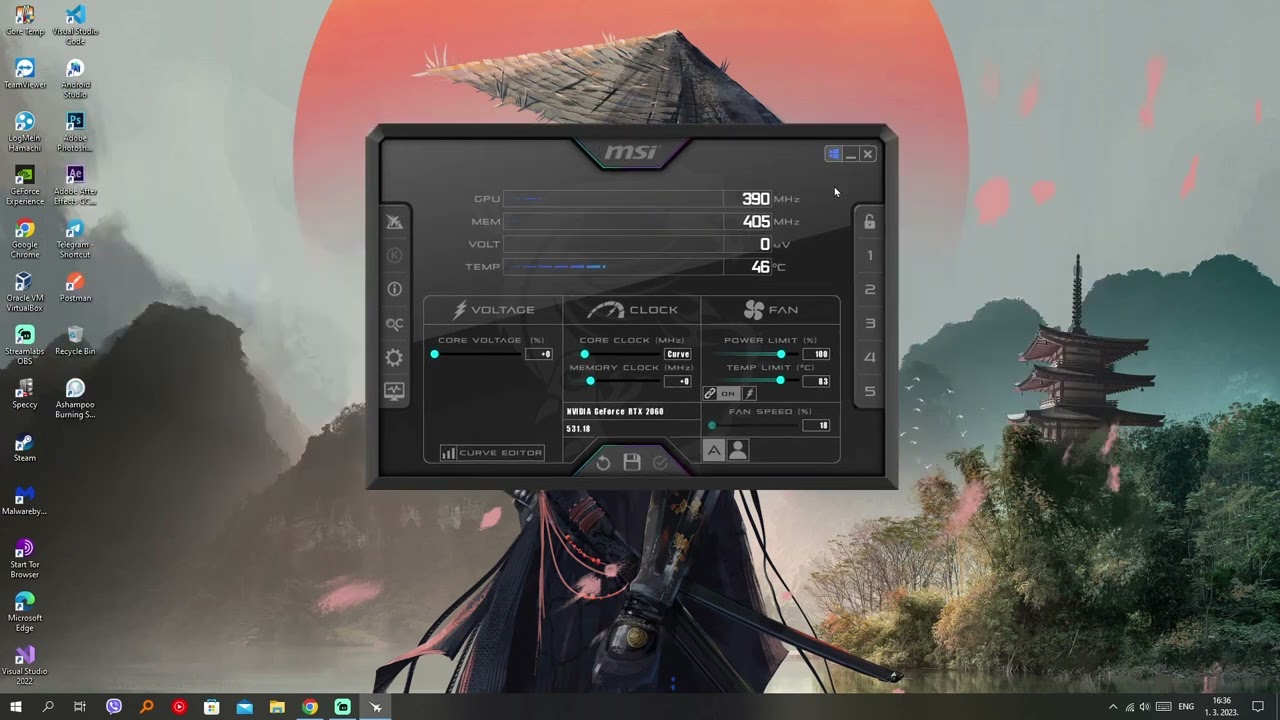Load profile slot 4
1280x720 pixels.
point(870,358)
